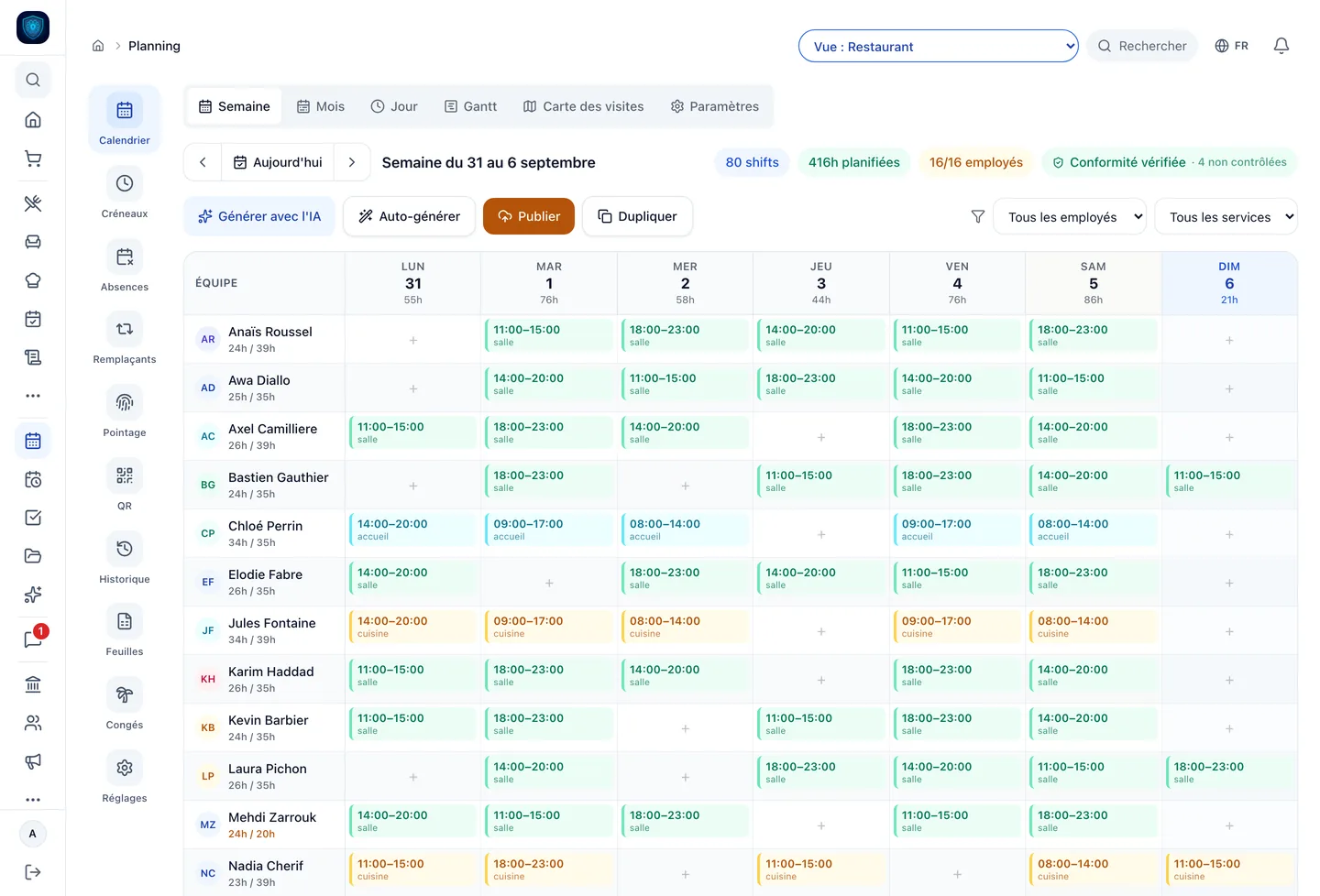Click the Dupliquer button
Screen dimensions: 1320x896
coord(637,216)
